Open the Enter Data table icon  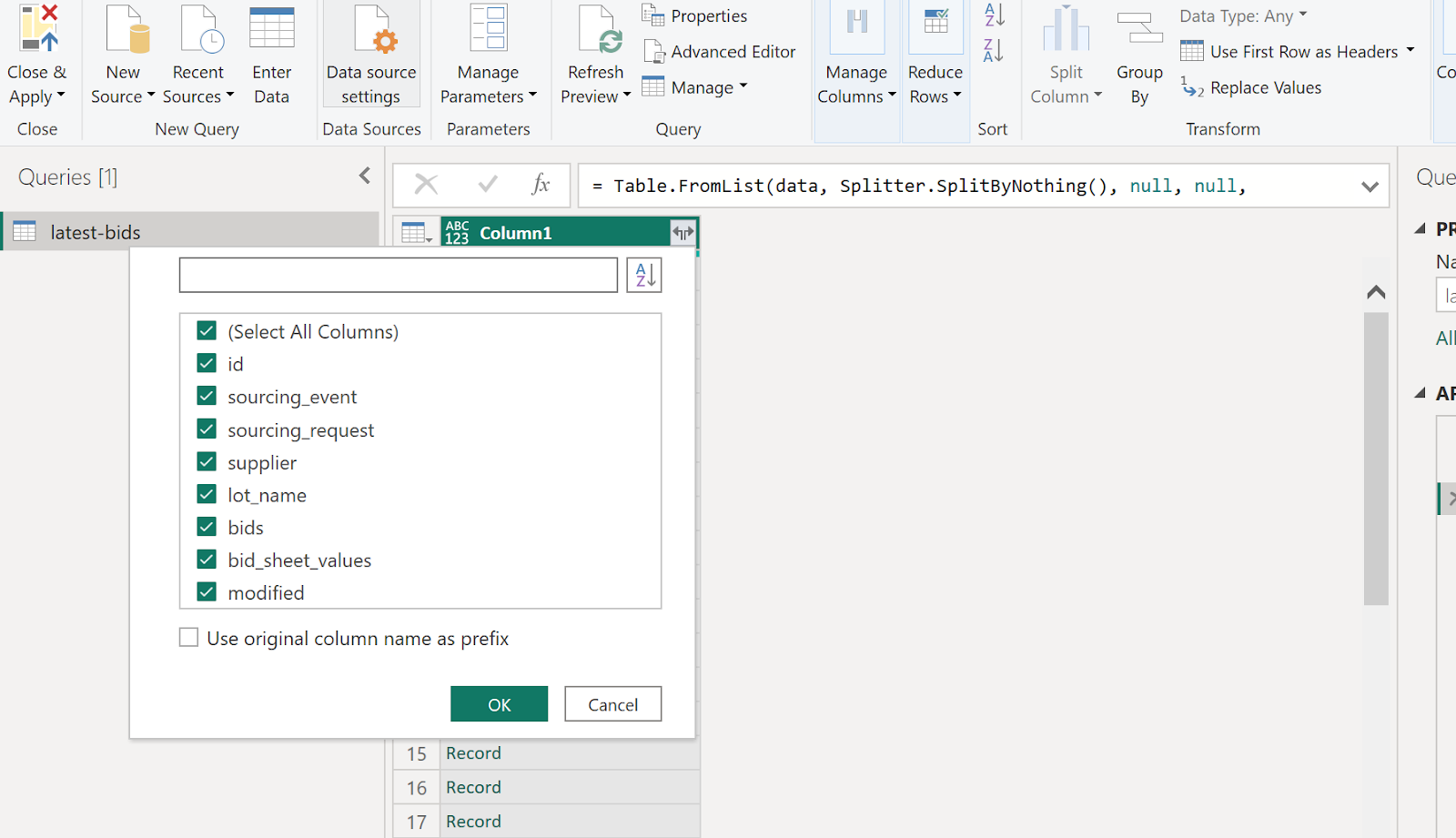pyautogui.click(x=271, y=28)
